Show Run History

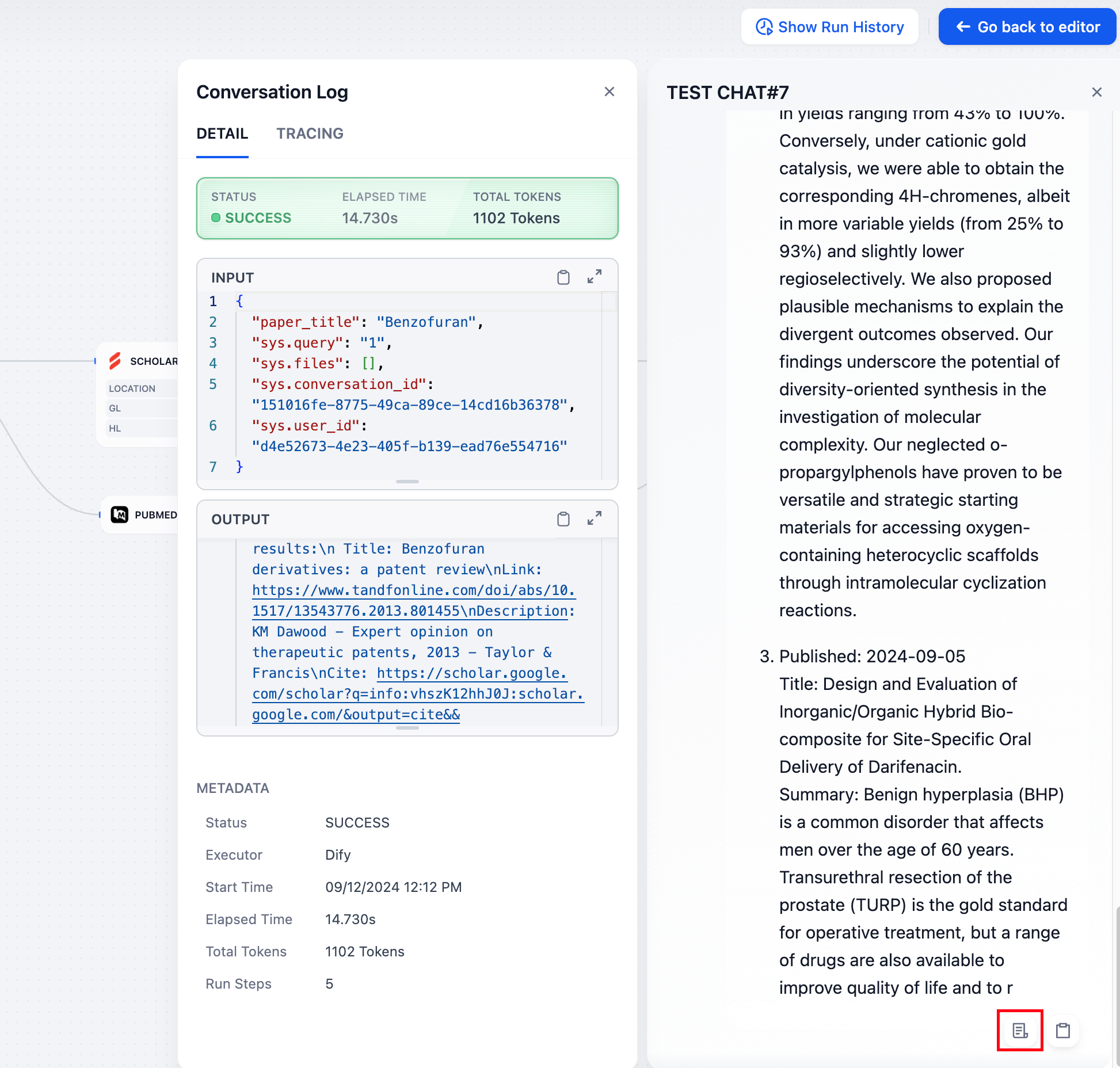point(829,27)
